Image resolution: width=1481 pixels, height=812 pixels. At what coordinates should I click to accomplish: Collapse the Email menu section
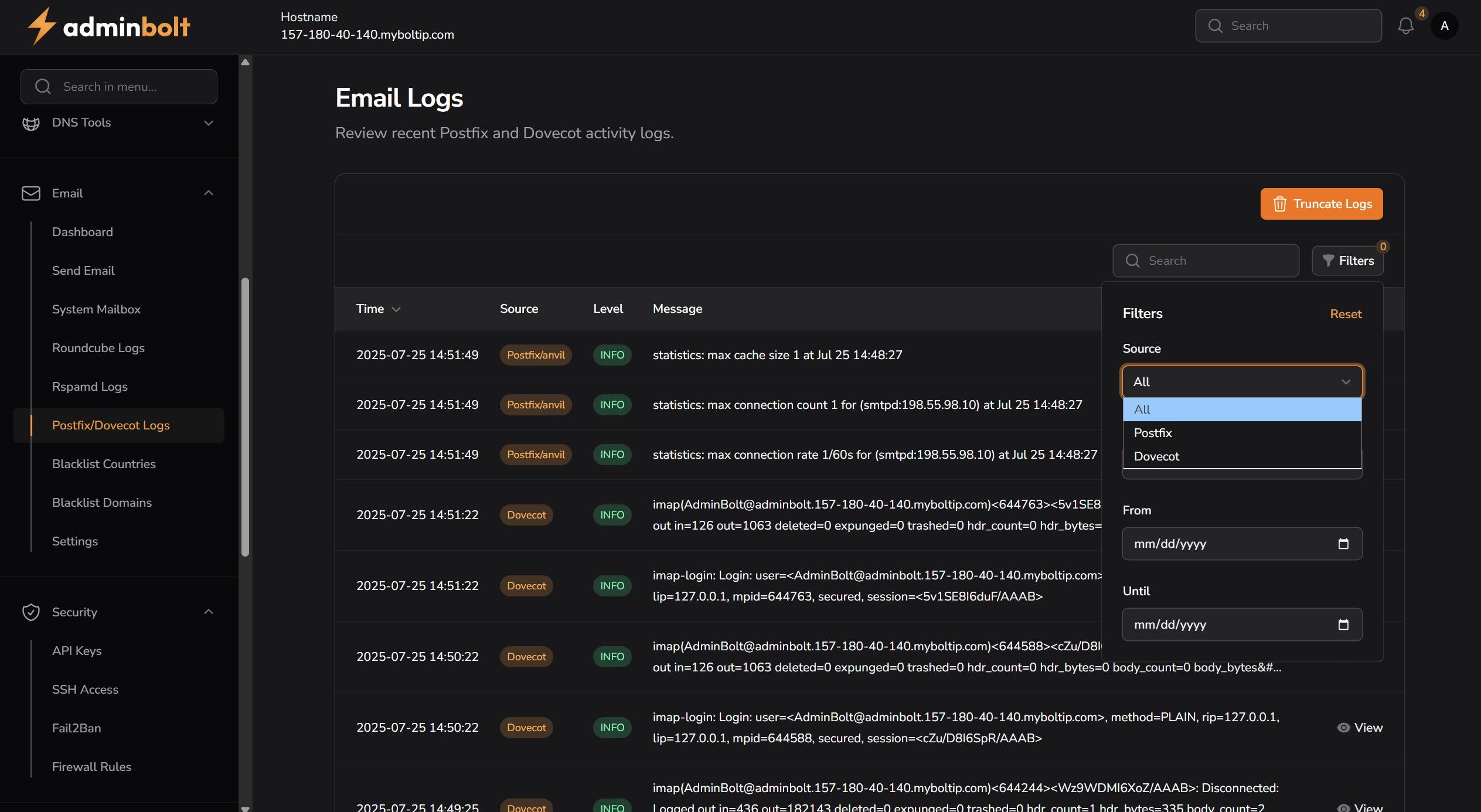coord(208,193)
